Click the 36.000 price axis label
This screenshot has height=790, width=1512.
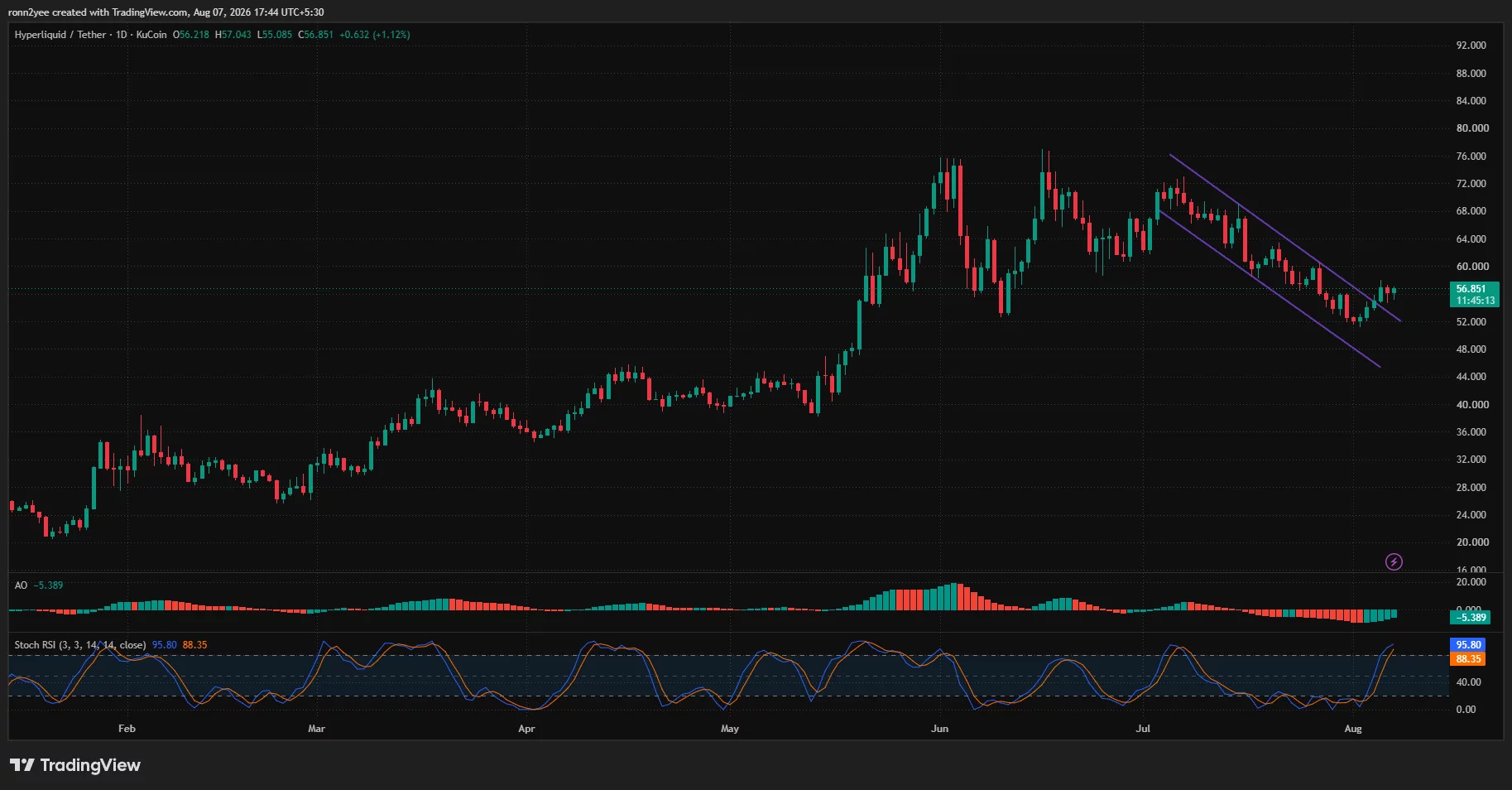click(1471, 432)
